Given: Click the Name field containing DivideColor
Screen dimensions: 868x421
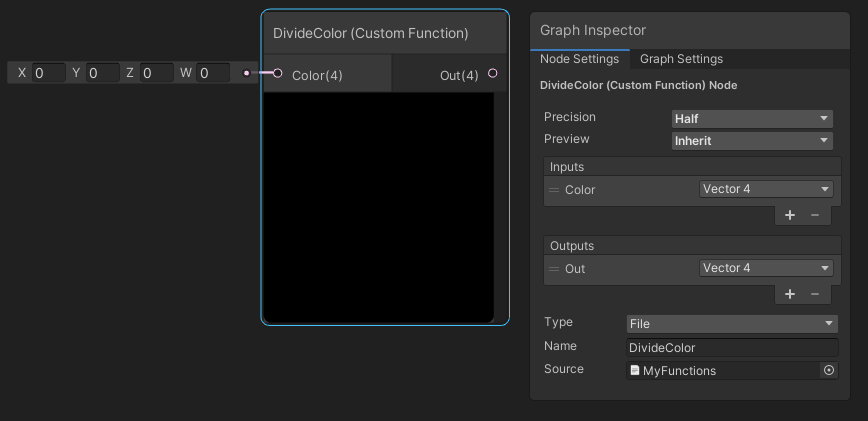Looking at the screenshot, I should [732, 348].
